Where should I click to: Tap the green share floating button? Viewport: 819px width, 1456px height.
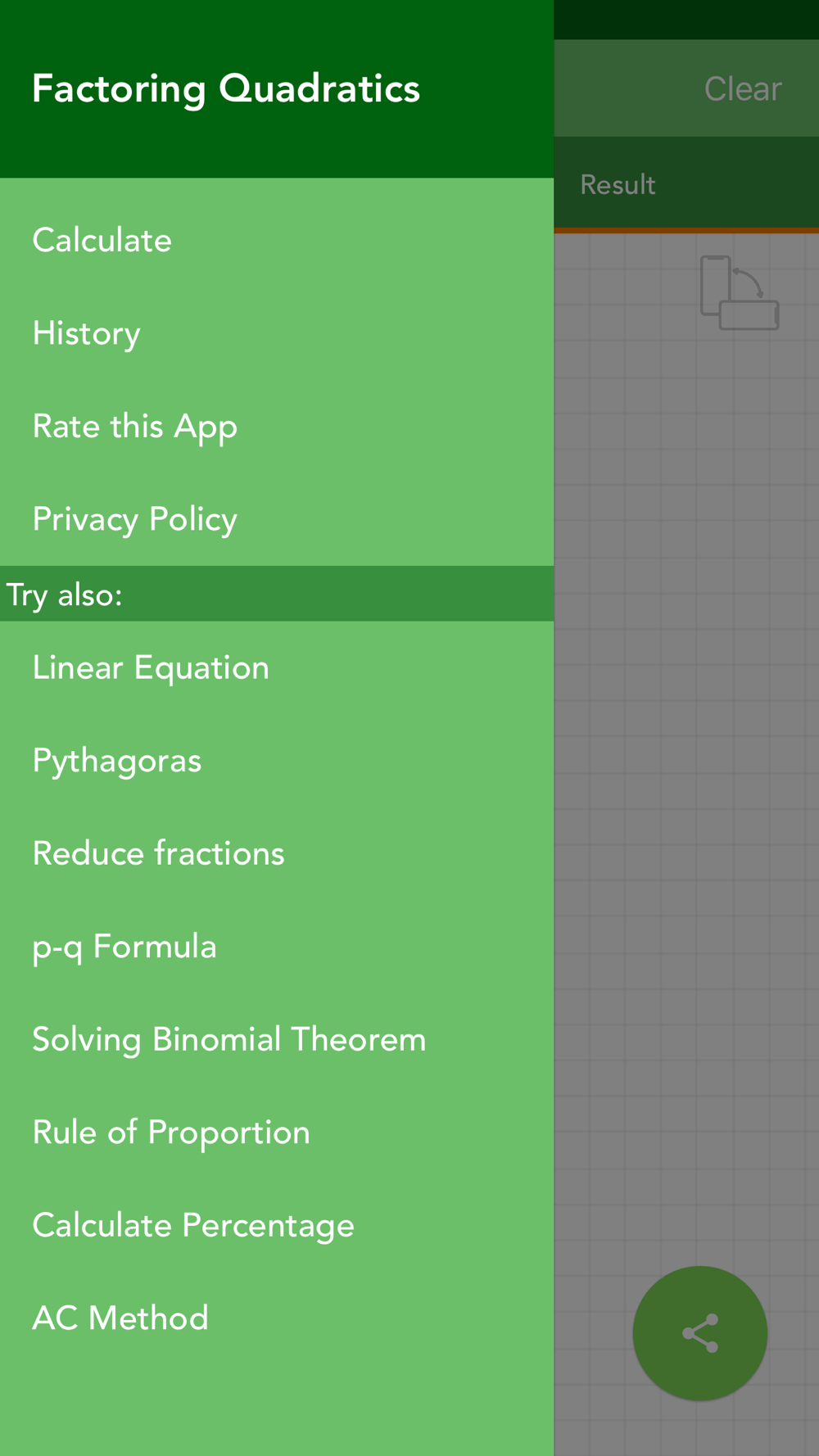pyautogui.click(x=699, y=1333)
